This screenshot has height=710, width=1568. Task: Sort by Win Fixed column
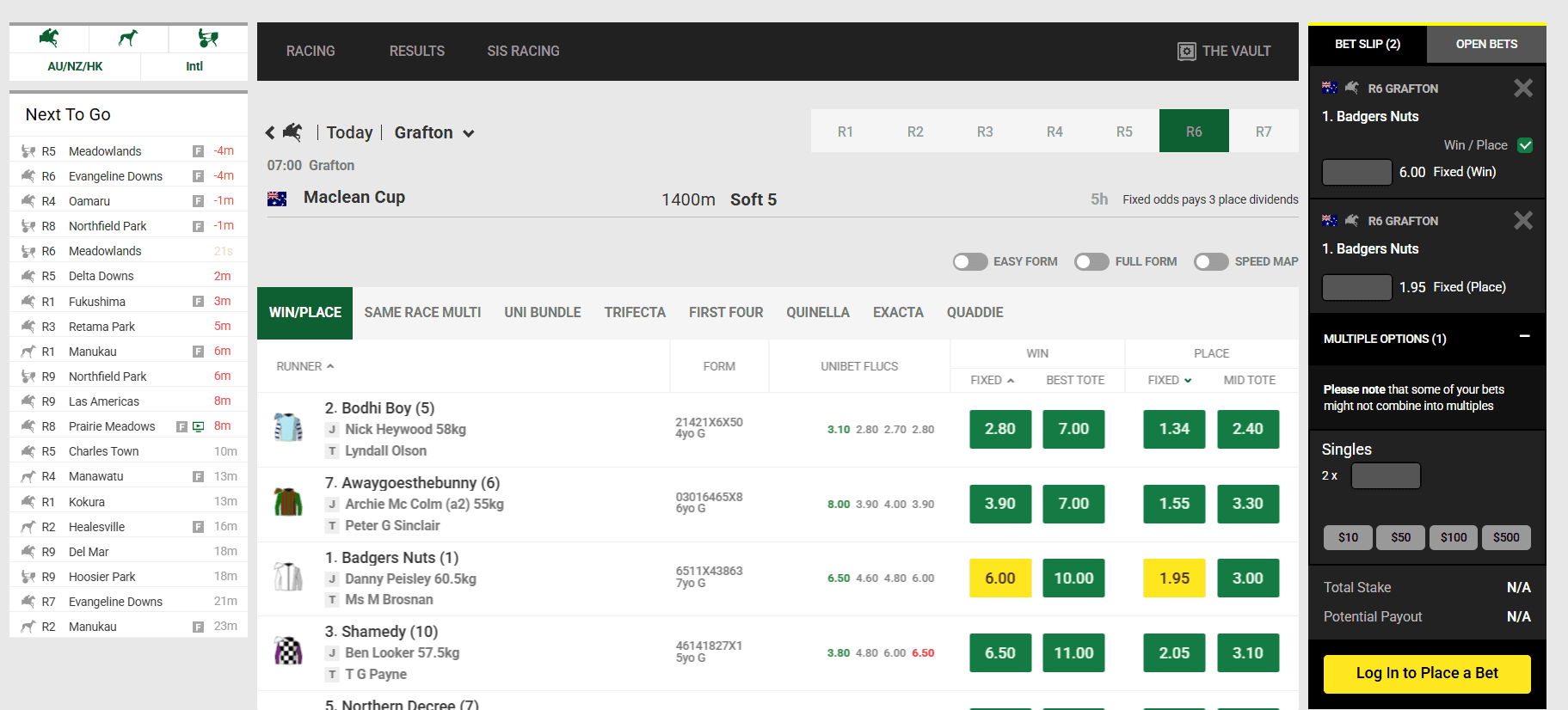[x=993, y=380]
